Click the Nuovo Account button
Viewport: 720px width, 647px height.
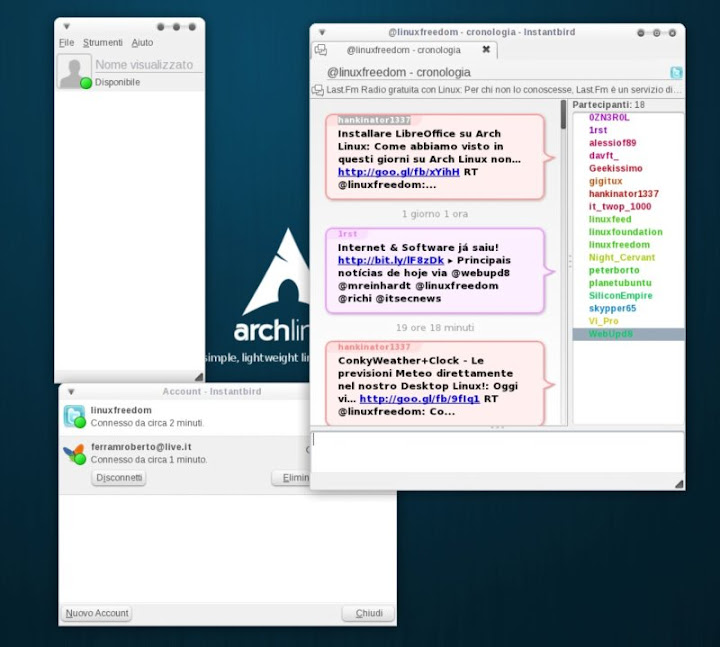tap(97, 613)
